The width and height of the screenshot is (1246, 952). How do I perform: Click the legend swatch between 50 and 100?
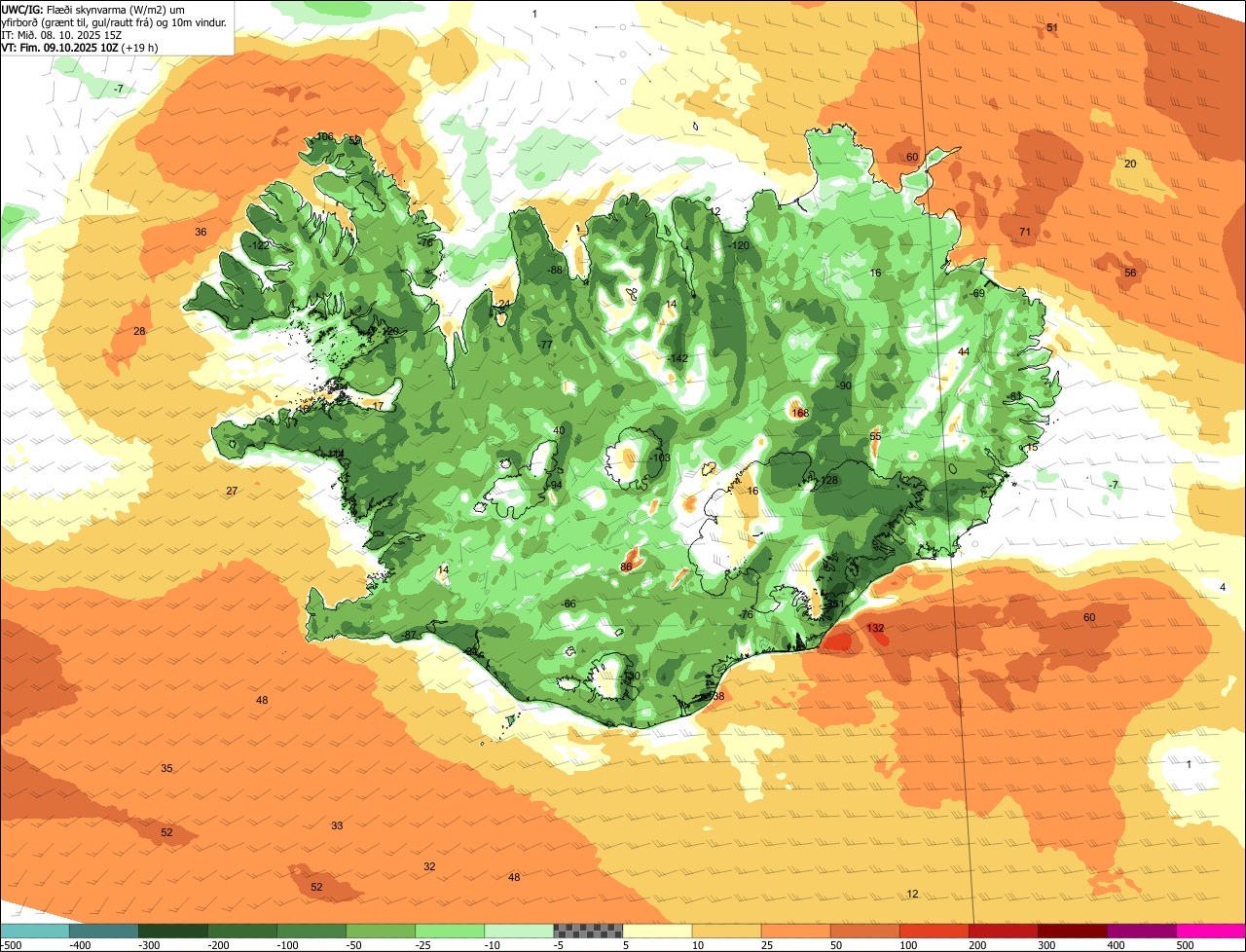click(864, 931)
